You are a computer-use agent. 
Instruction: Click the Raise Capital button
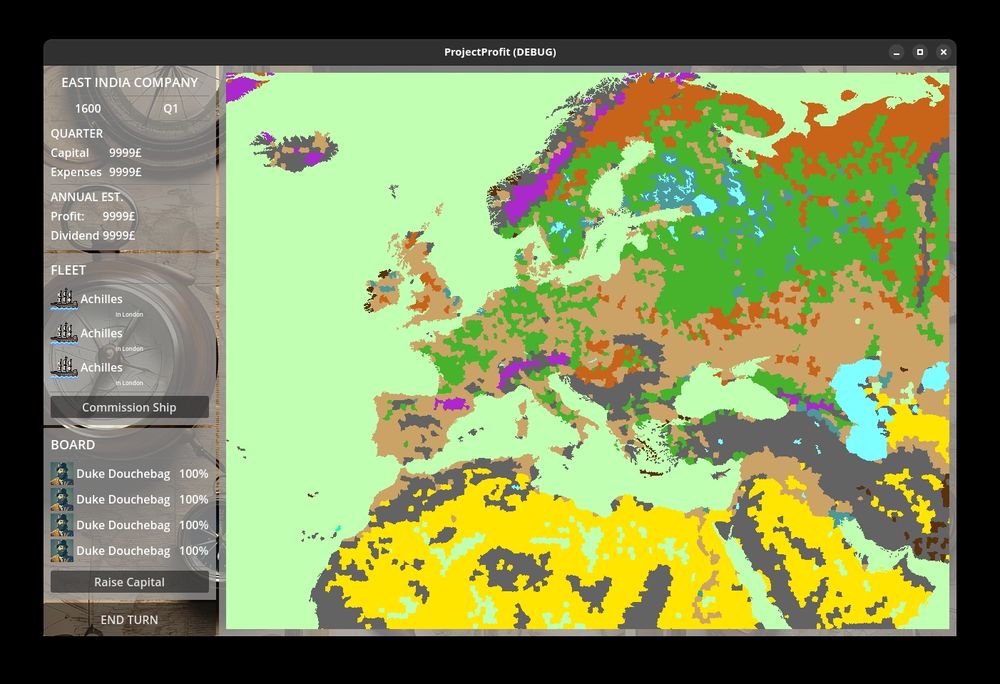[x=129, y=582]
